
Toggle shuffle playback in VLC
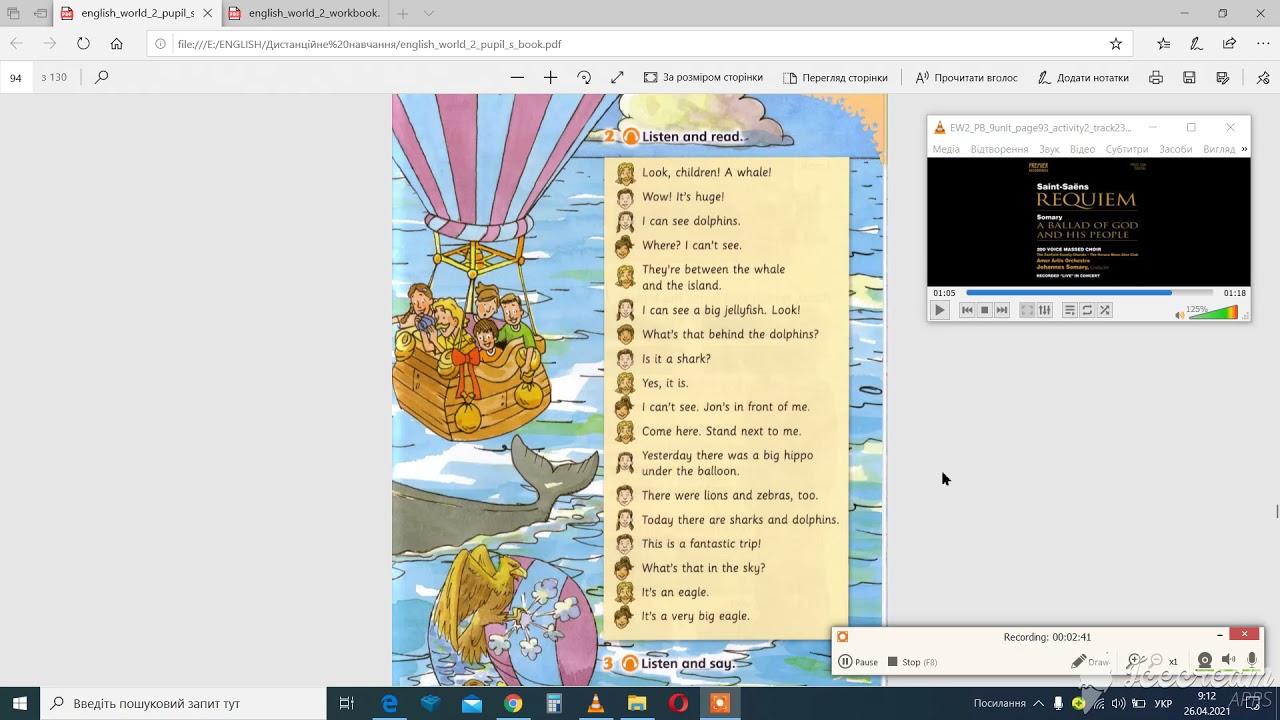pyautogui.click(x=1105, y=310)
